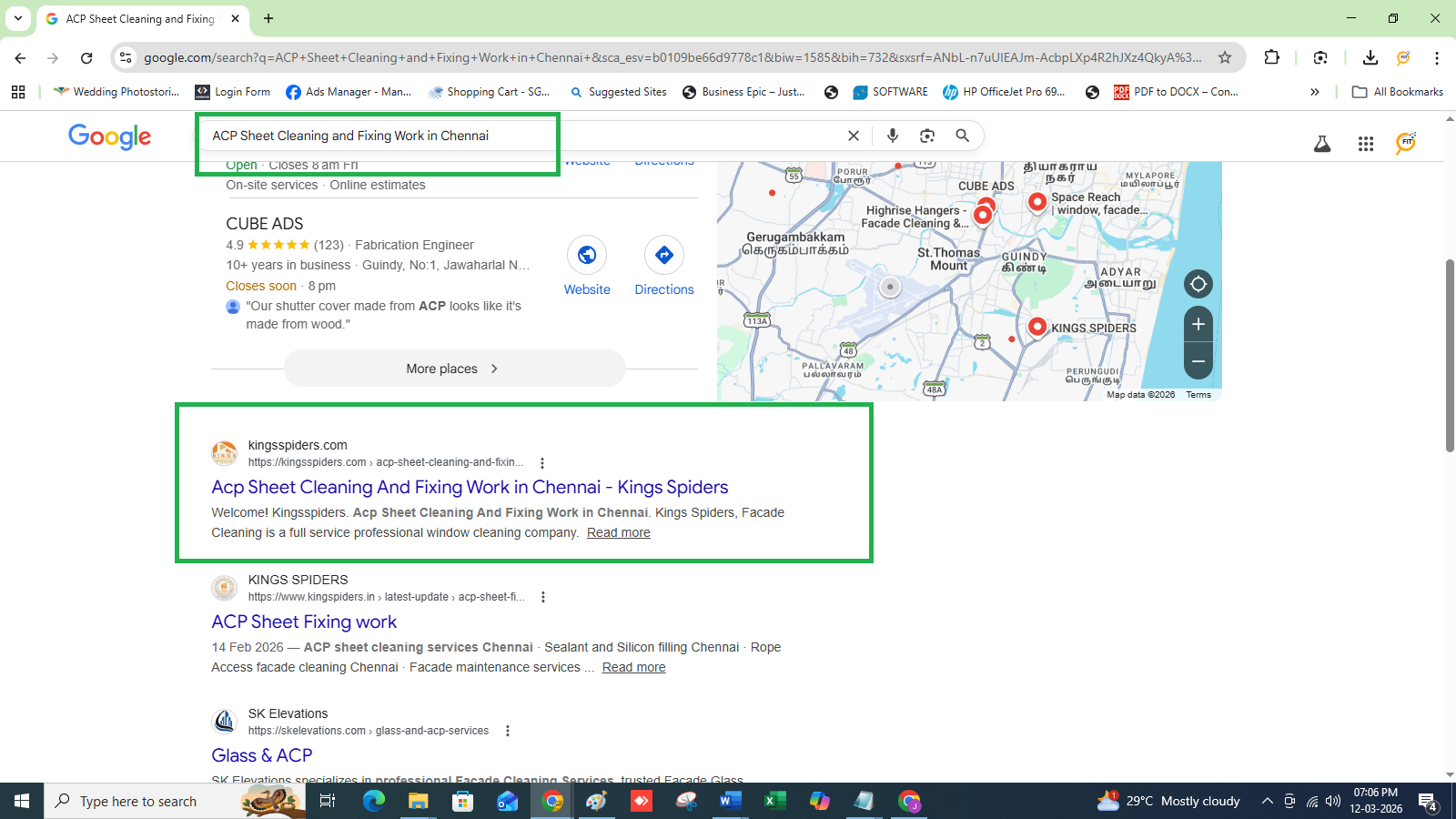Viewport: 1456px width, 819px height.
Task: Open the ACP Sheet Fixing work link
Action: [x=304, y=622]
